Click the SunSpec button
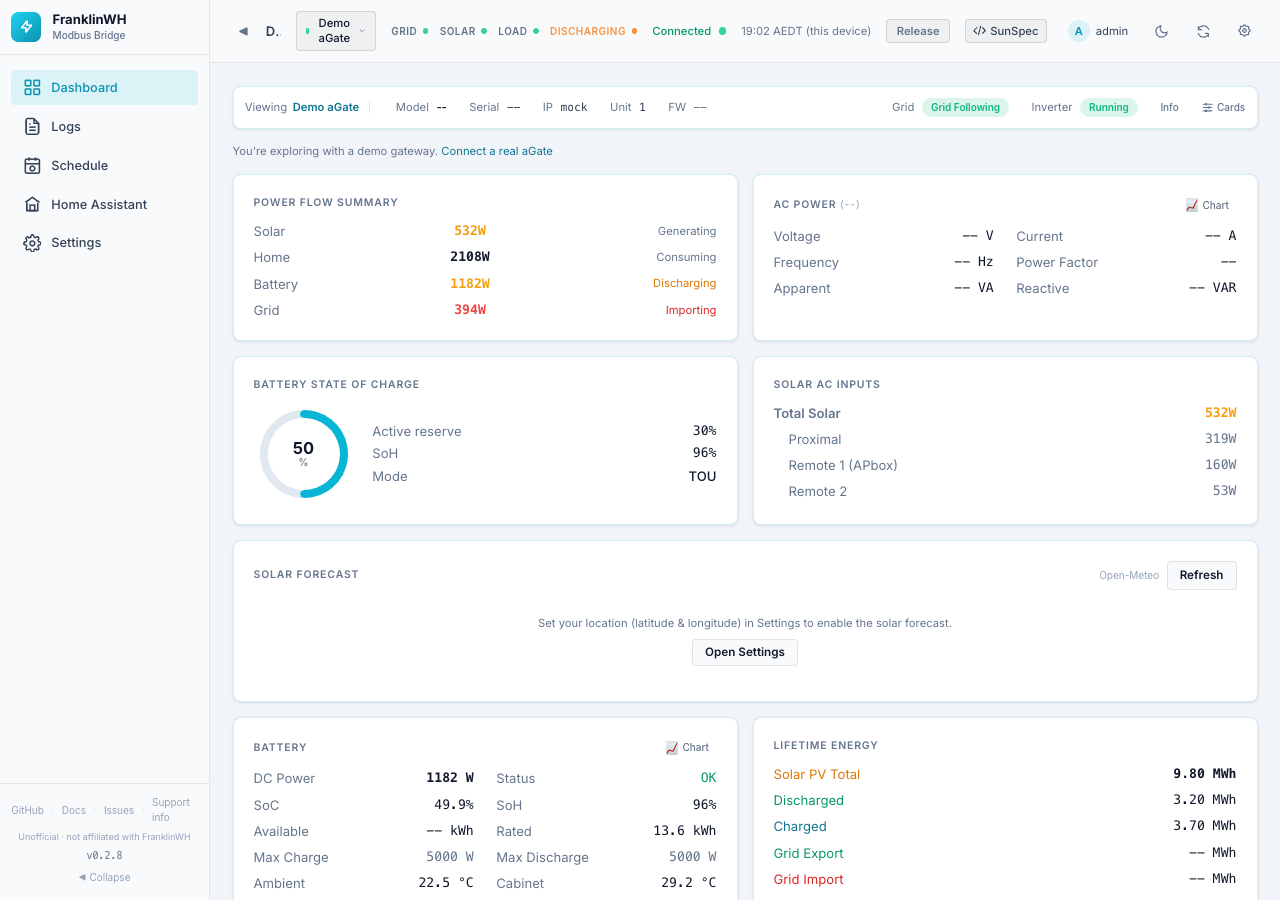1280x900 pixels. [x=1006, y=31]
